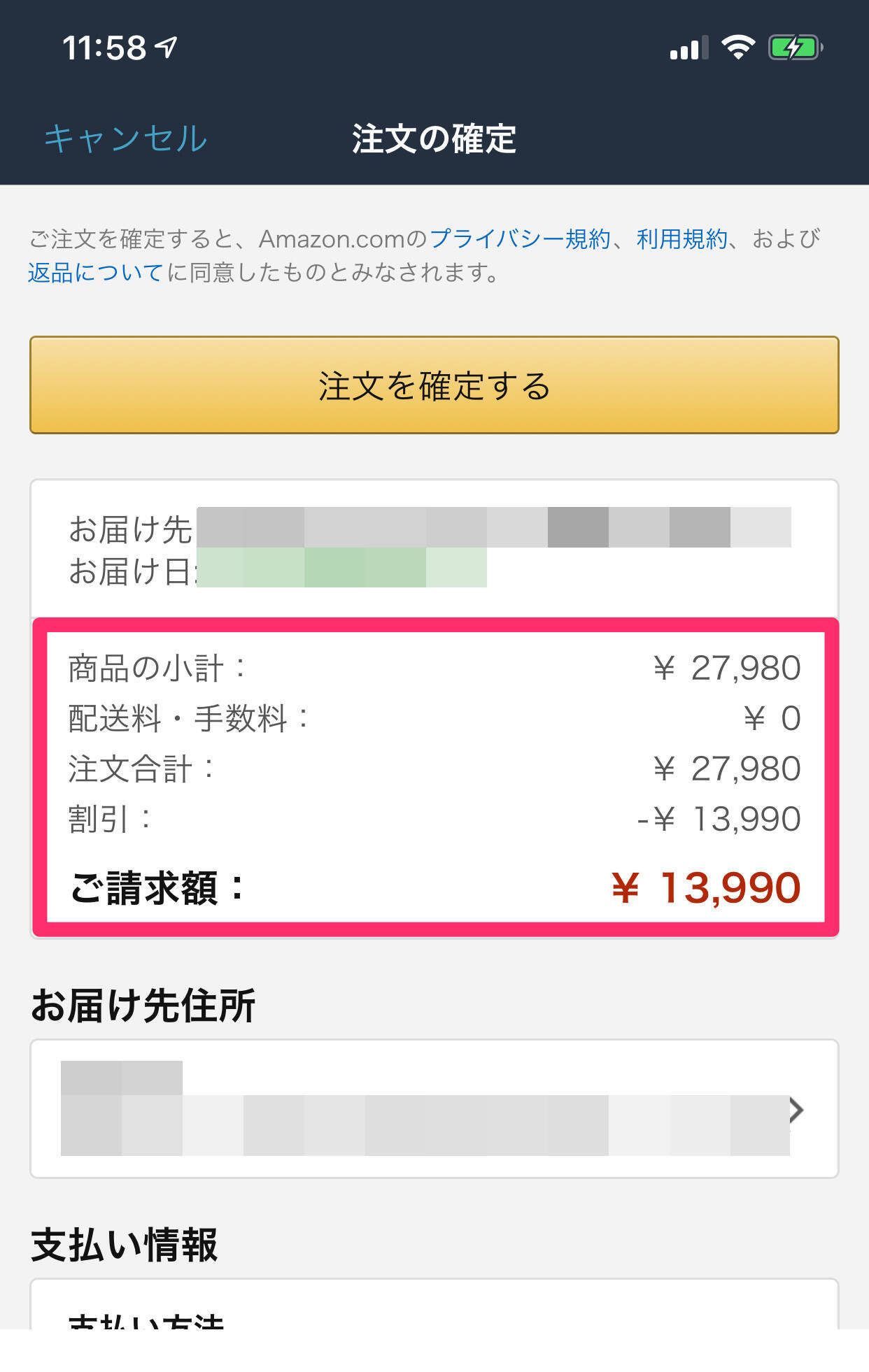Tap the 注文の確定 page title
The width and height of the screenshot is (869, 1372).
(x=434, y=138)
